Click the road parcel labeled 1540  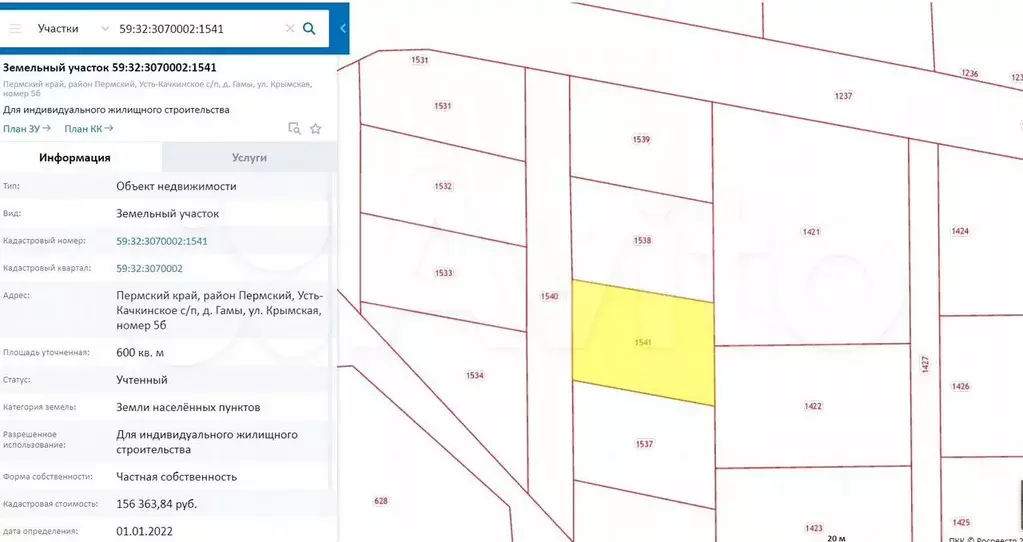click(x=549, y=296)
